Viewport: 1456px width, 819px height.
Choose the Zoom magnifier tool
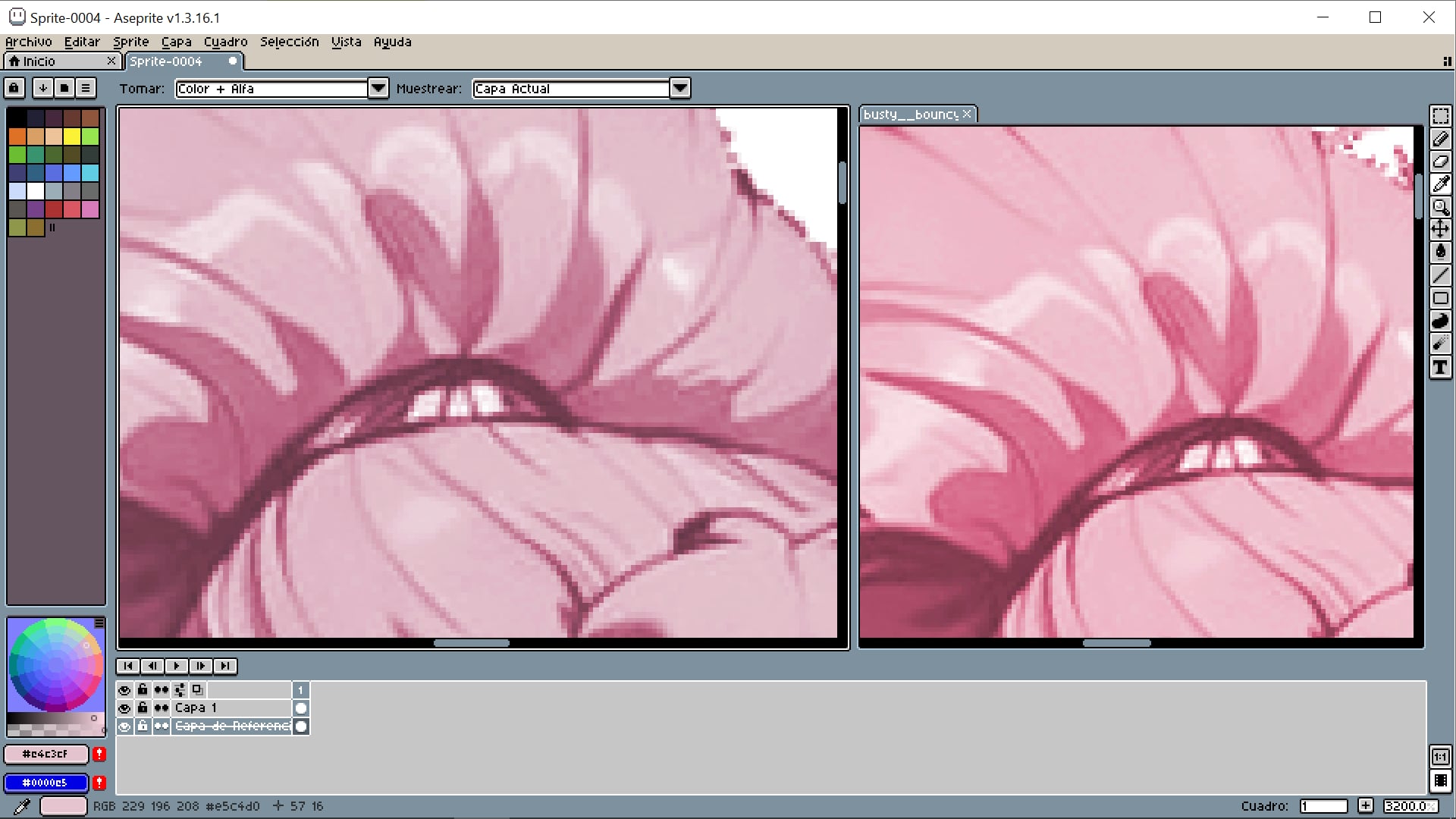[x=1440, y=207]
